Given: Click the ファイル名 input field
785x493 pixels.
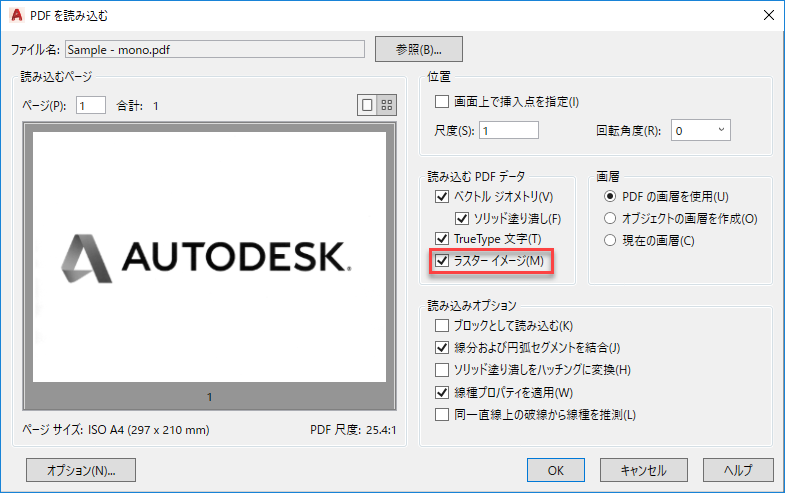Looking at the screenshot, I should tap(215, 49).
